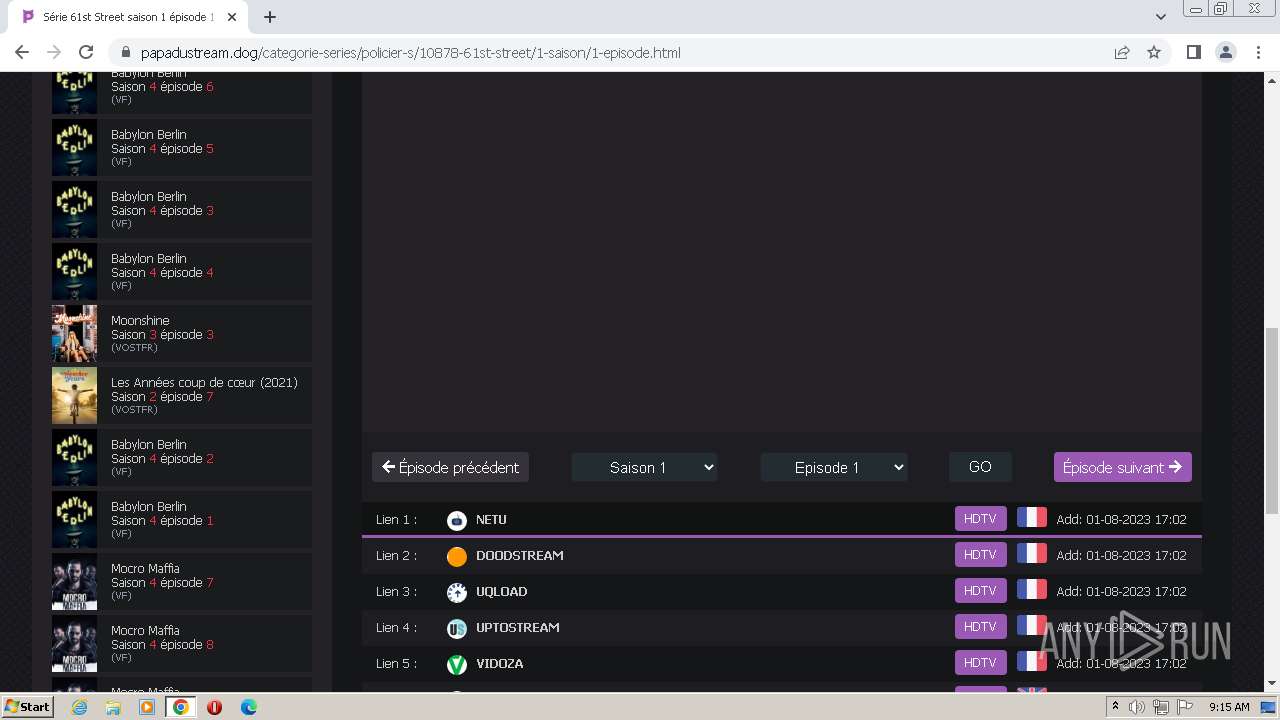
Task: Click the taskbar clock showing 9:15 AM
Action: tap(1229, 707)
